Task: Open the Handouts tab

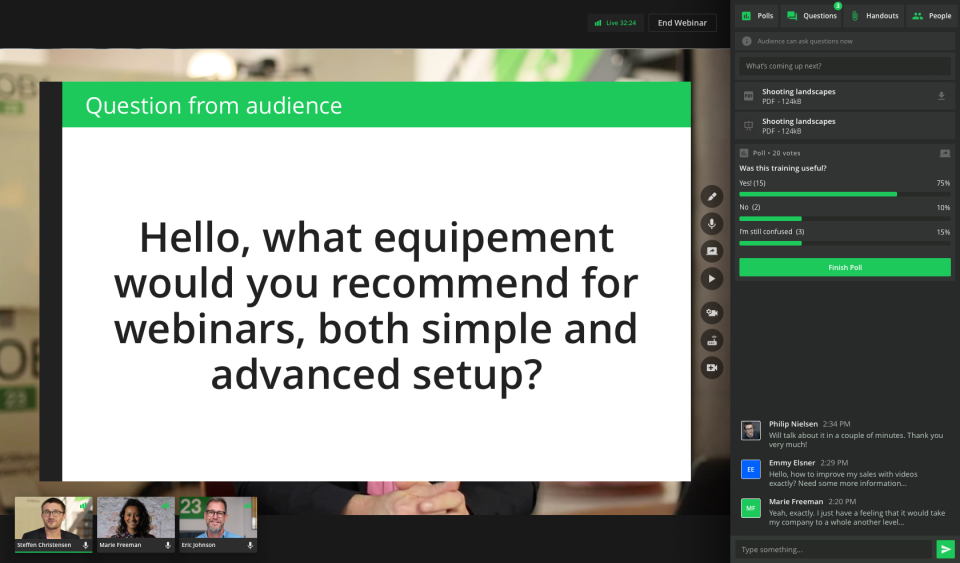Action: (874, 16)
